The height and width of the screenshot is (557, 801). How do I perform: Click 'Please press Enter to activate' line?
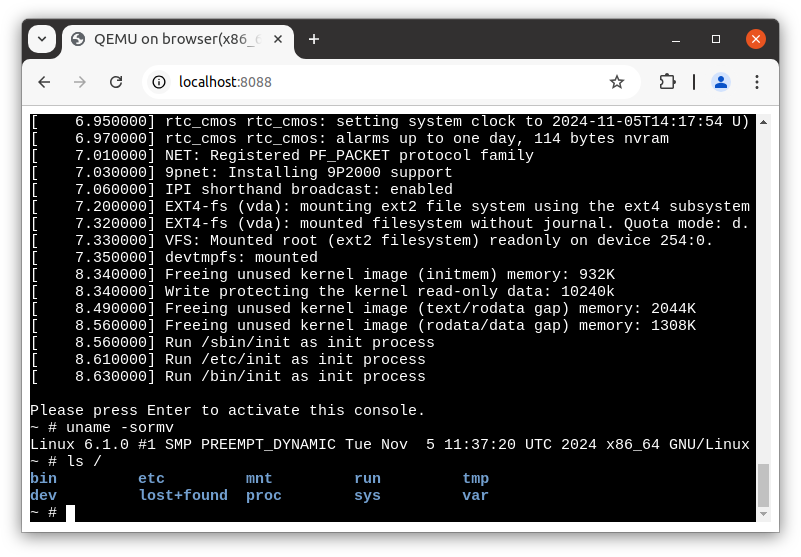pyautogui.click(x=227, y=410)
